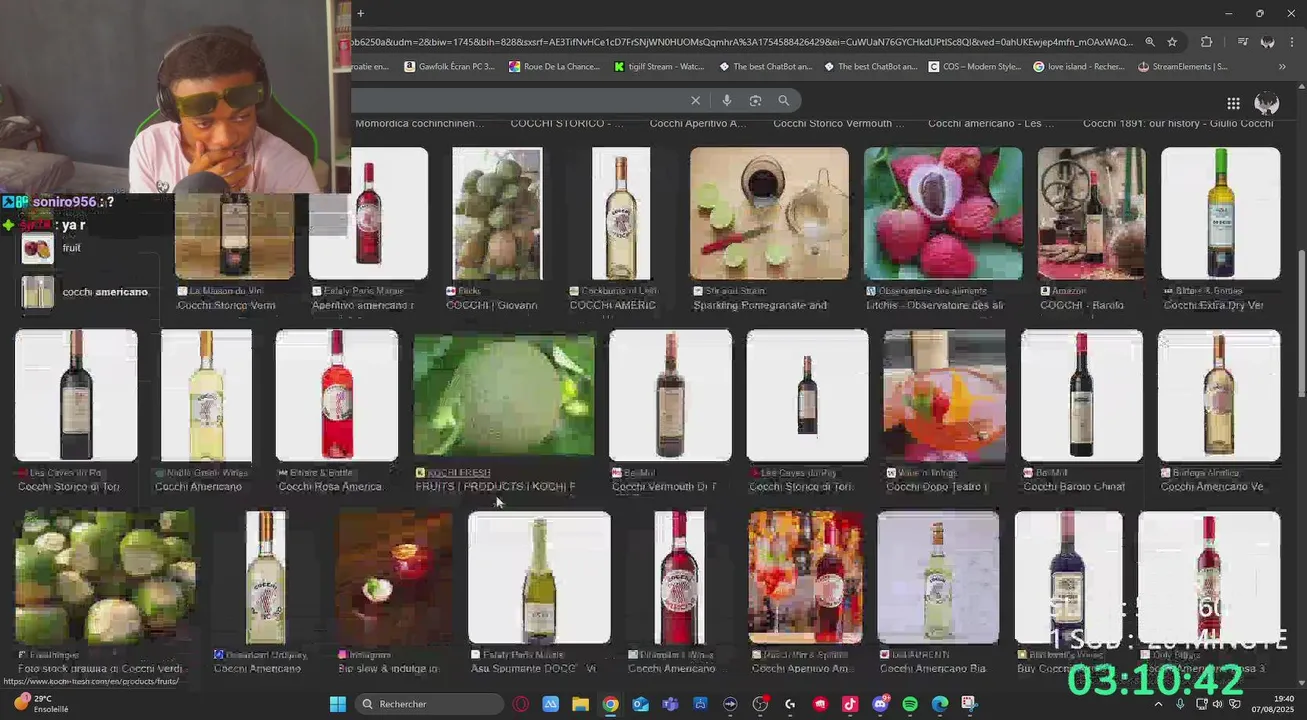
Task: Open the Amazon COCCHI Barolo image
Action: pos(1091,213)
